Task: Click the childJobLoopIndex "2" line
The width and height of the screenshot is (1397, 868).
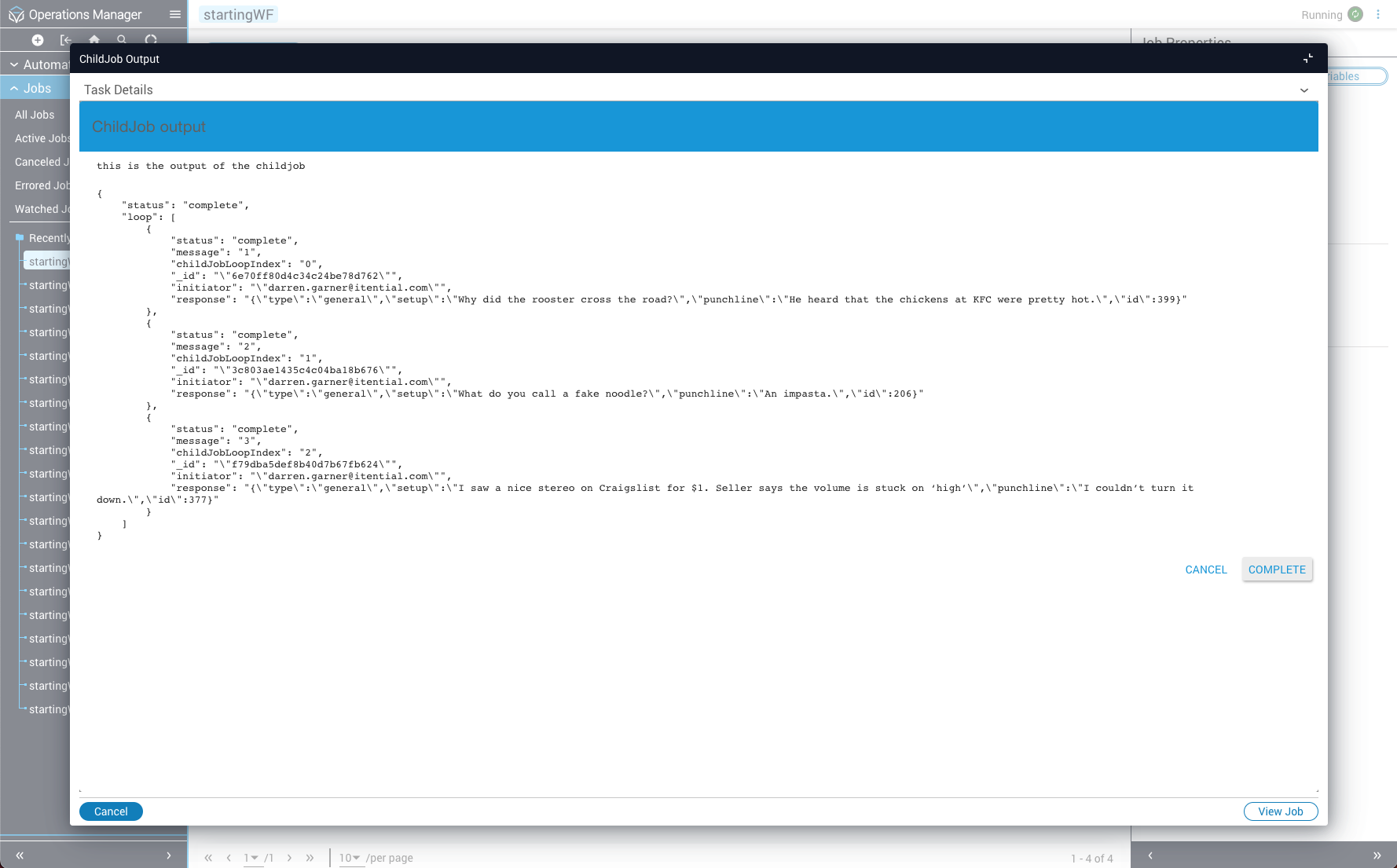Action: click(x=247, y=452)
